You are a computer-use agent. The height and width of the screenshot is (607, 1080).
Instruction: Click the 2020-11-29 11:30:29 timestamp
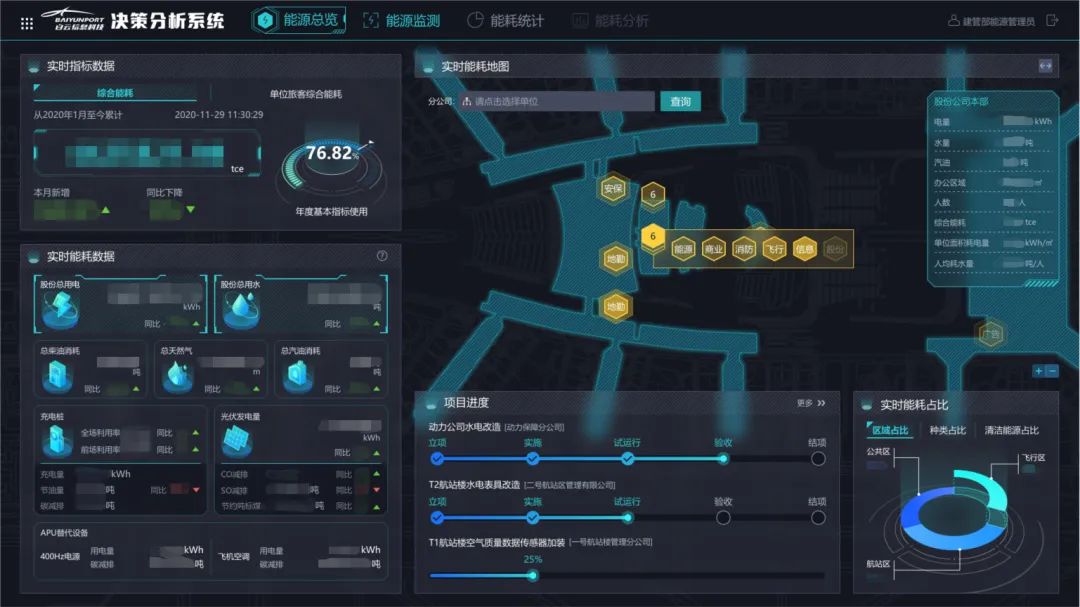pos(218,114)
